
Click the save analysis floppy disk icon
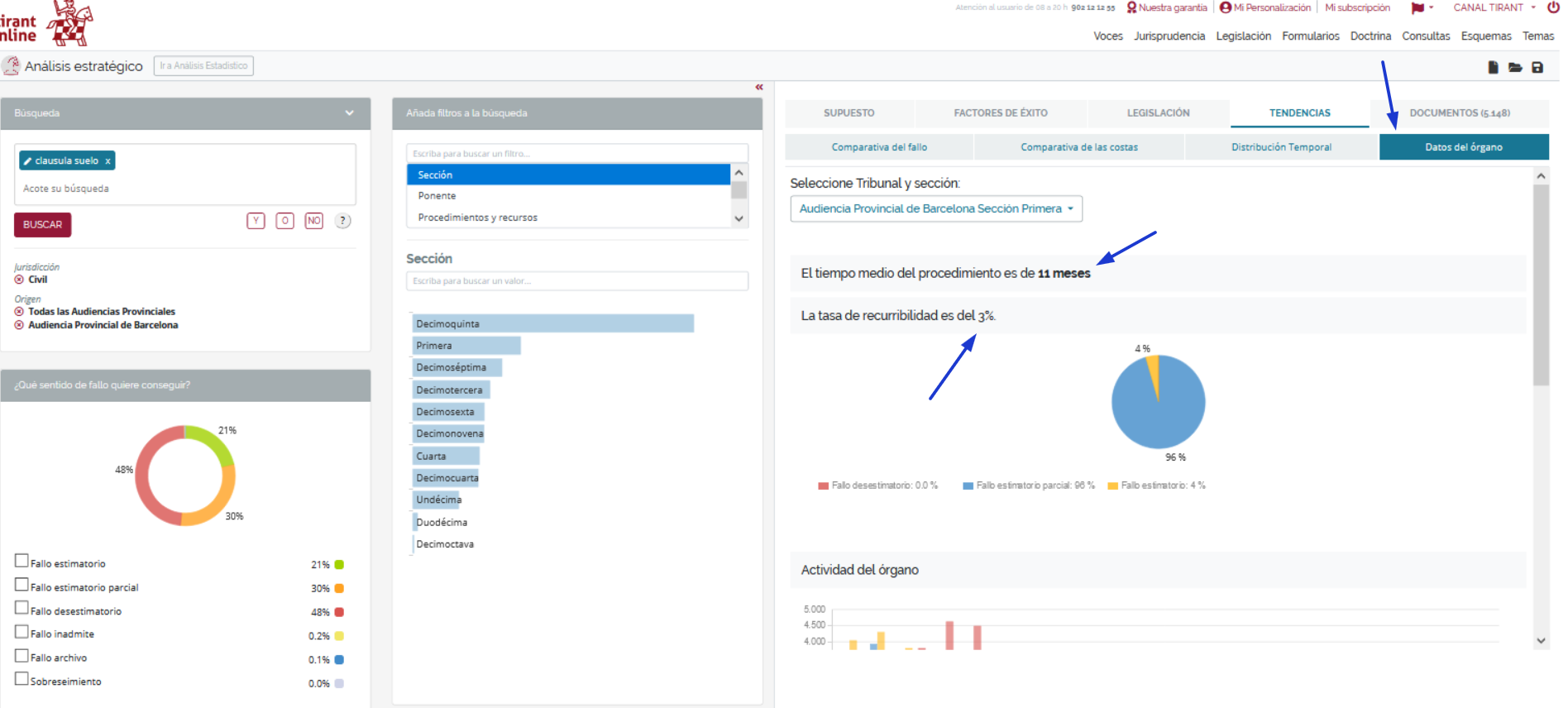(x=1537, y=68)
